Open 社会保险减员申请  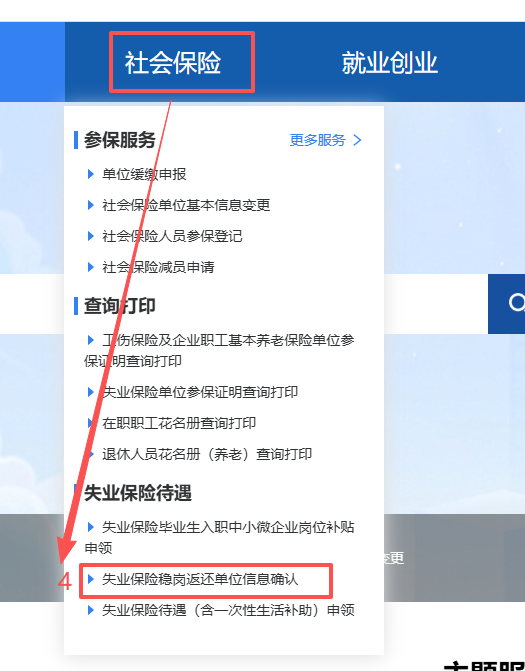point(158,267)
